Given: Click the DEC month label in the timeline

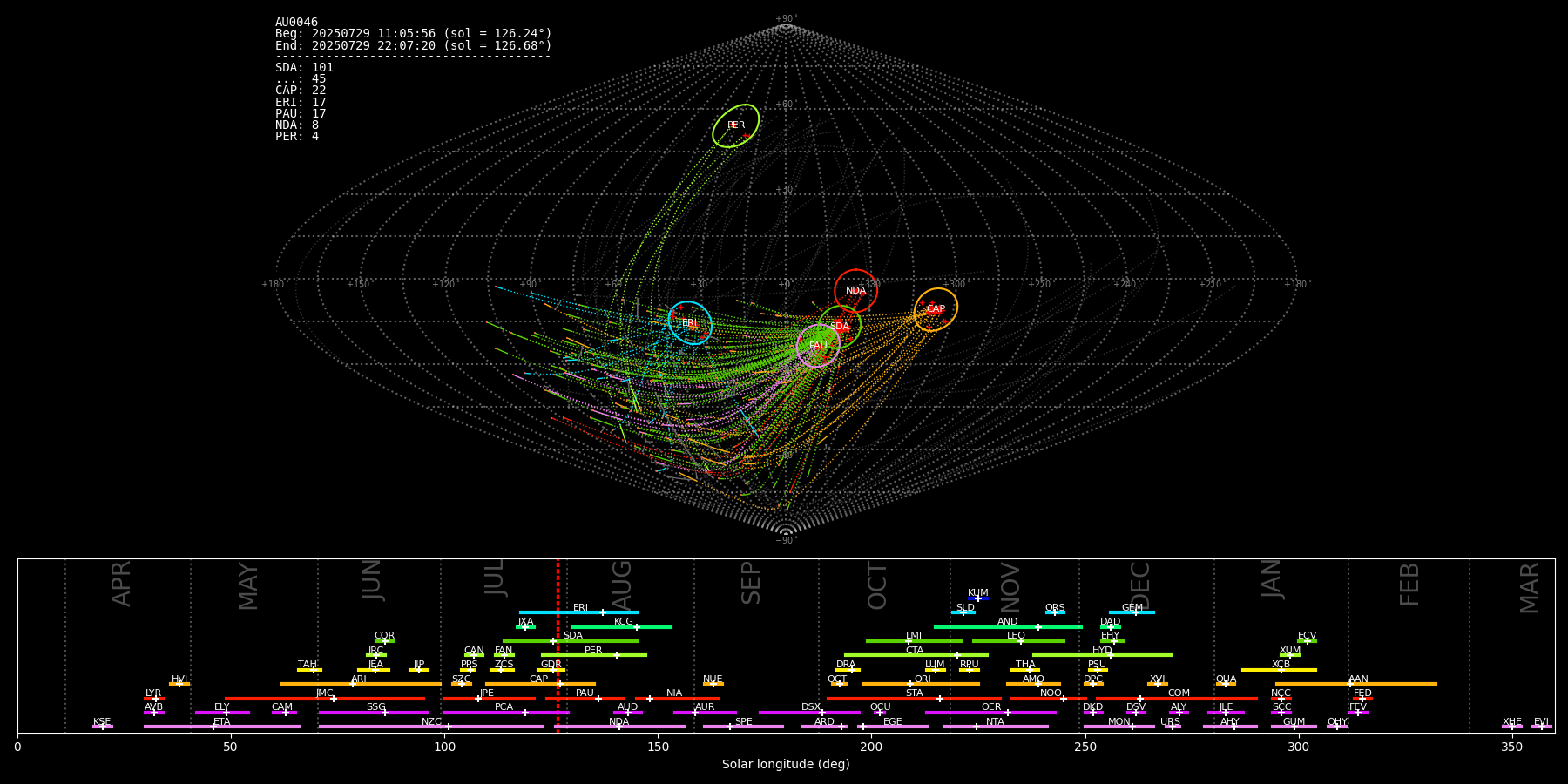Looking at the screenshot, I should (x=1139, y=585).
